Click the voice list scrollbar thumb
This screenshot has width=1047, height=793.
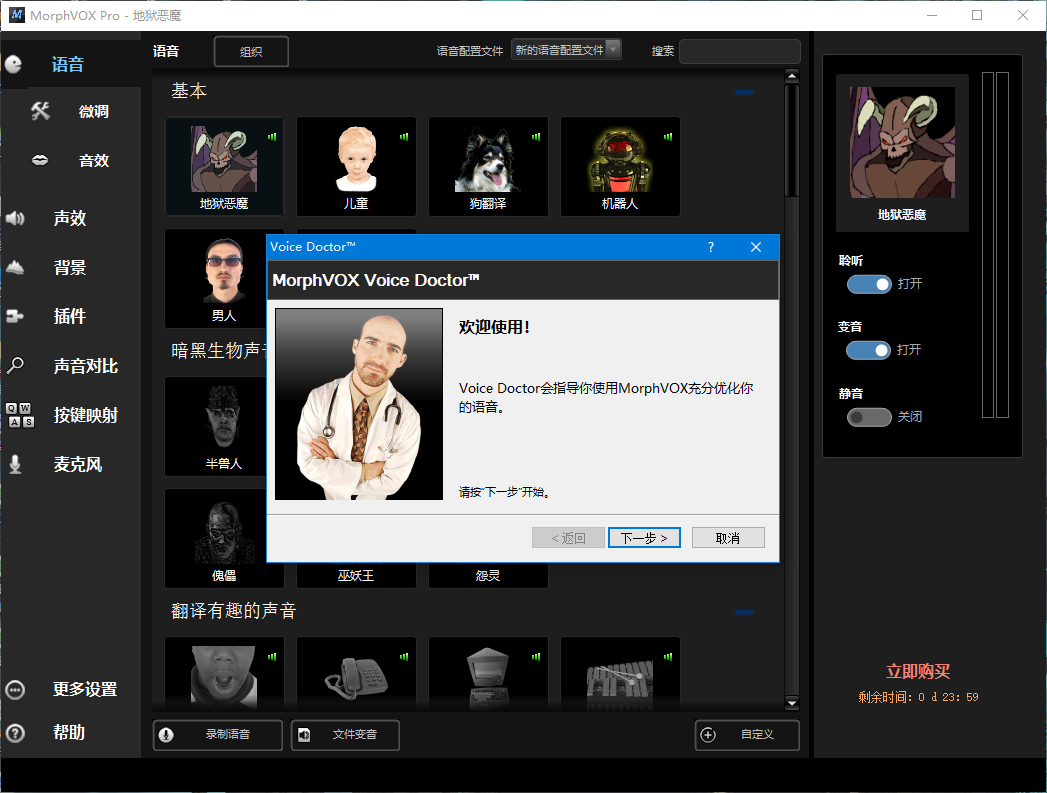792,140
